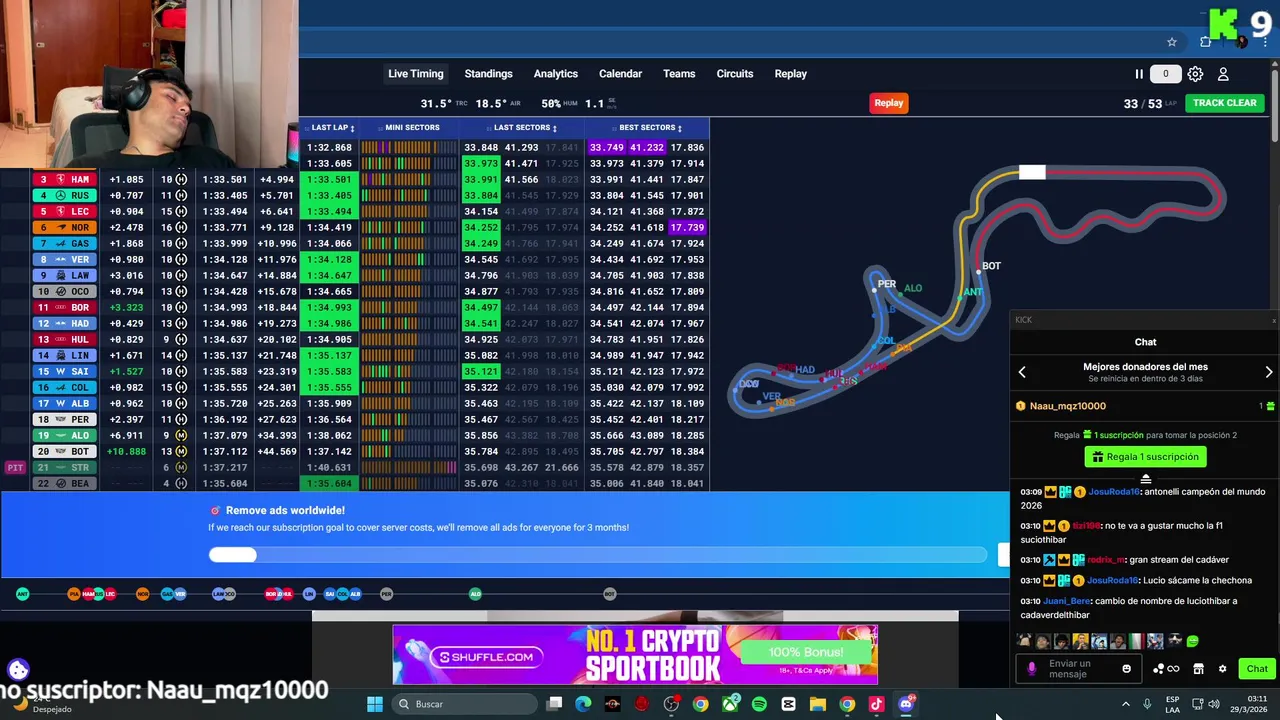The width and height of the screenshot is (1280, 720).
Task: Open Juani_Bere's profile from chat
Action: pos(1066,601)
